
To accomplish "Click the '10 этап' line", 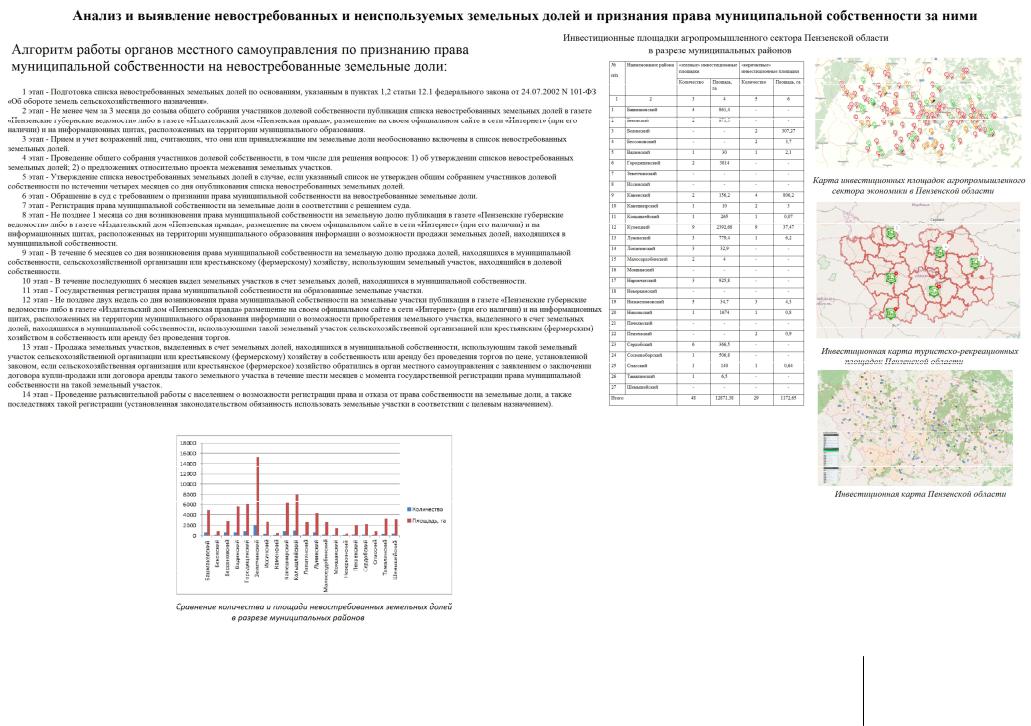I will pos(274,280).
